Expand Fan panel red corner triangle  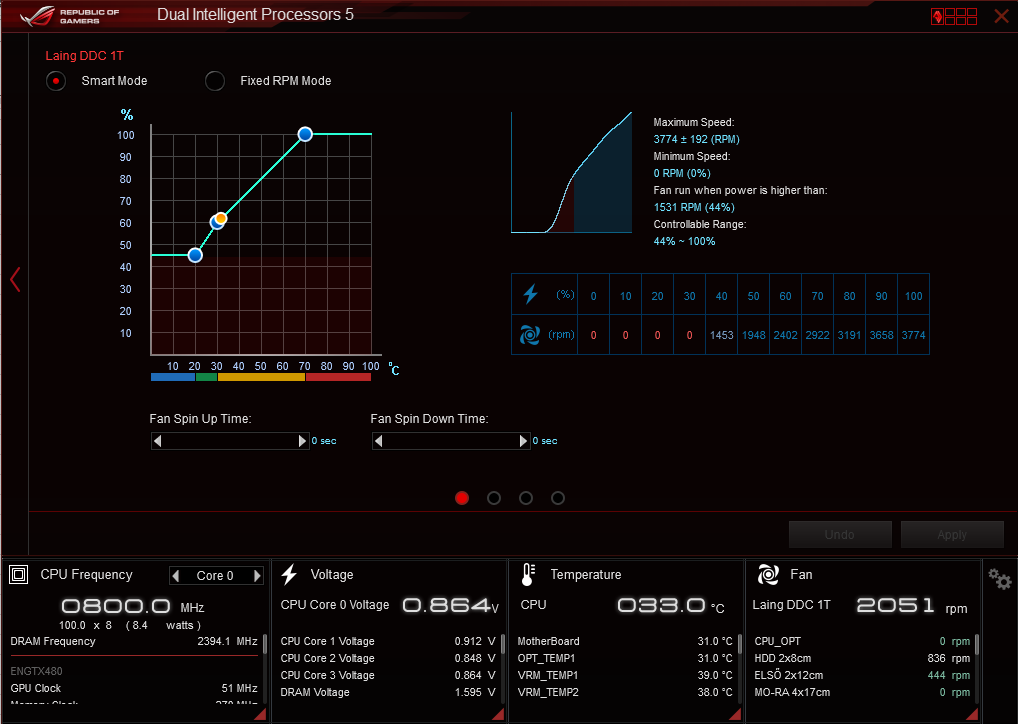point(972,714)
